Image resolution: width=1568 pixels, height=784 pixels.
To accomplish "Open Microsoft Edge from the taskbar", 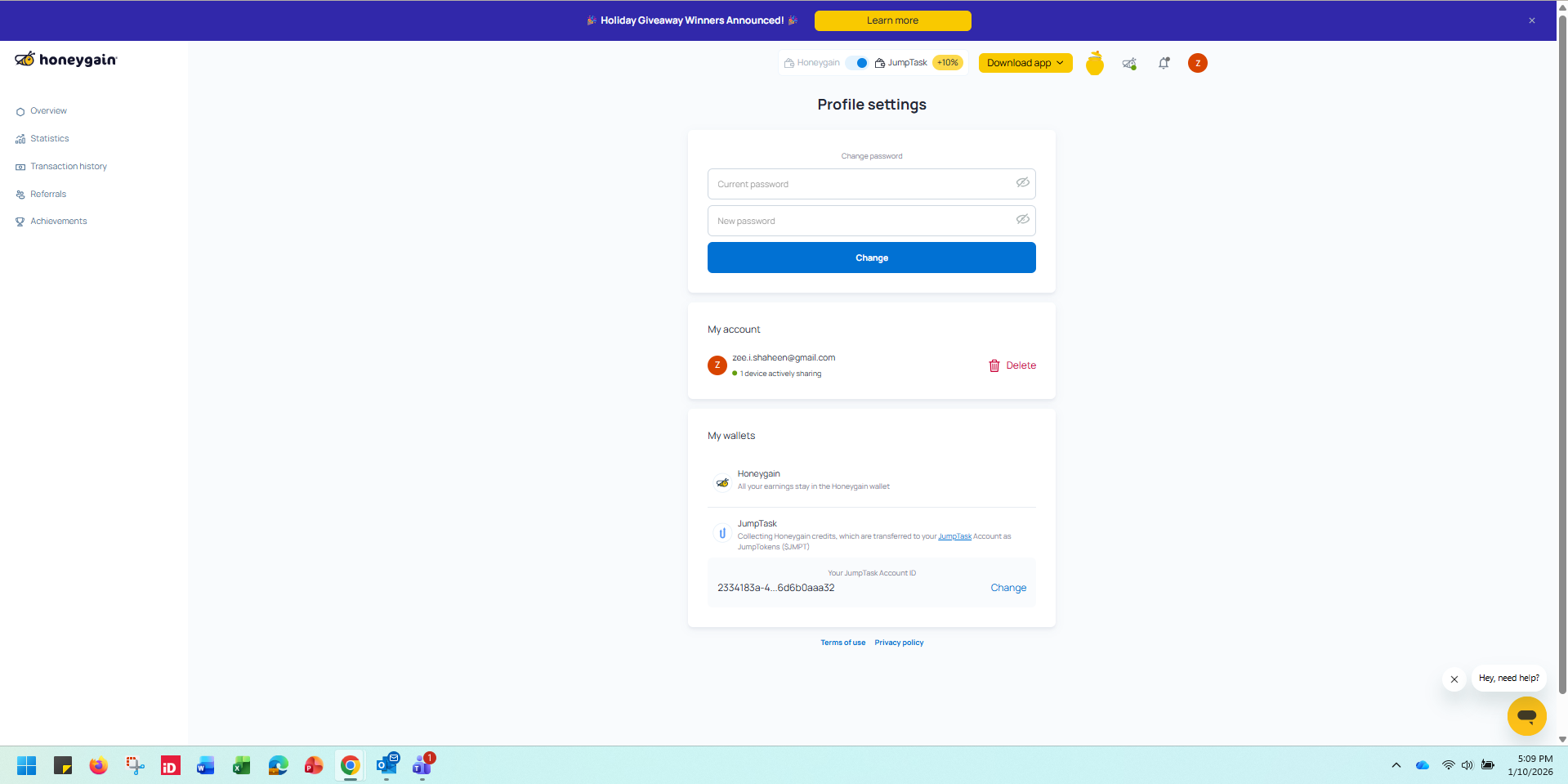I will [278, 766].
